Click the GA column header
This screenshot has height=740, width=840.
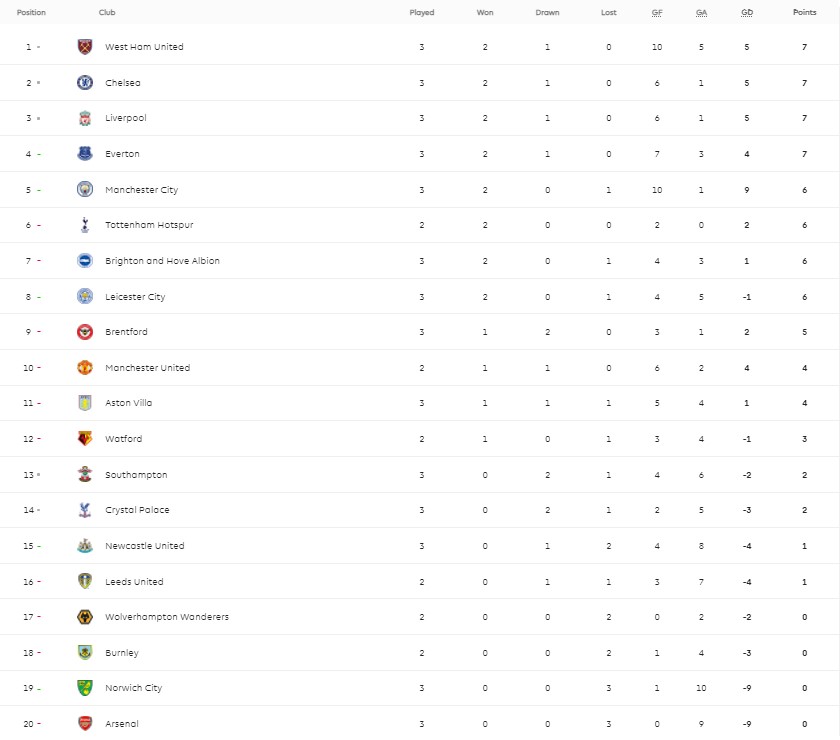[x=701, y=13]
